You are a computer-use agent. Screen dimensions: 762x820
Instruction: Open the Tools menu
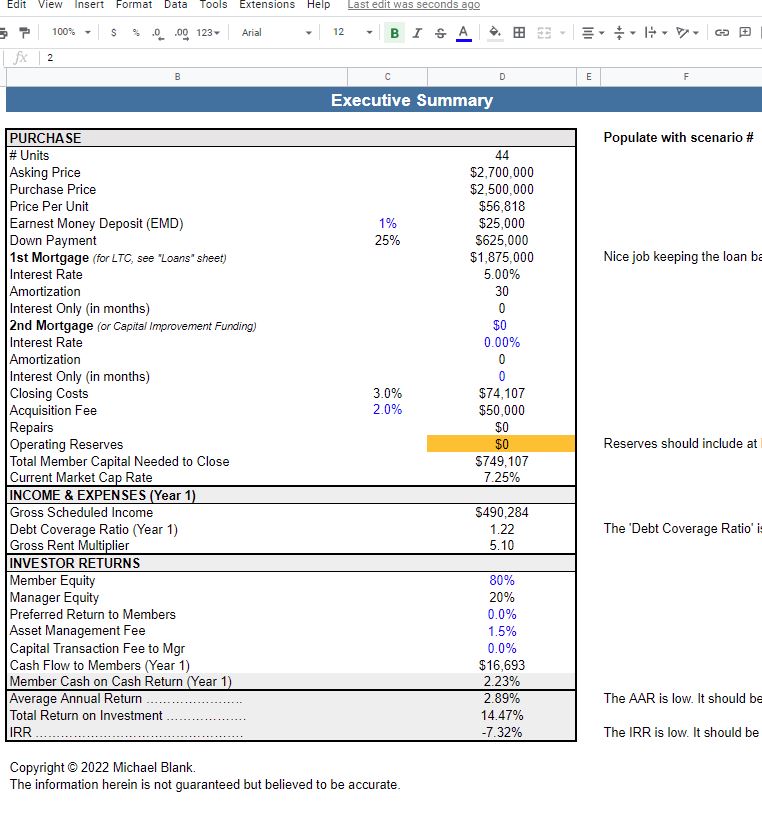coord(213,5)
